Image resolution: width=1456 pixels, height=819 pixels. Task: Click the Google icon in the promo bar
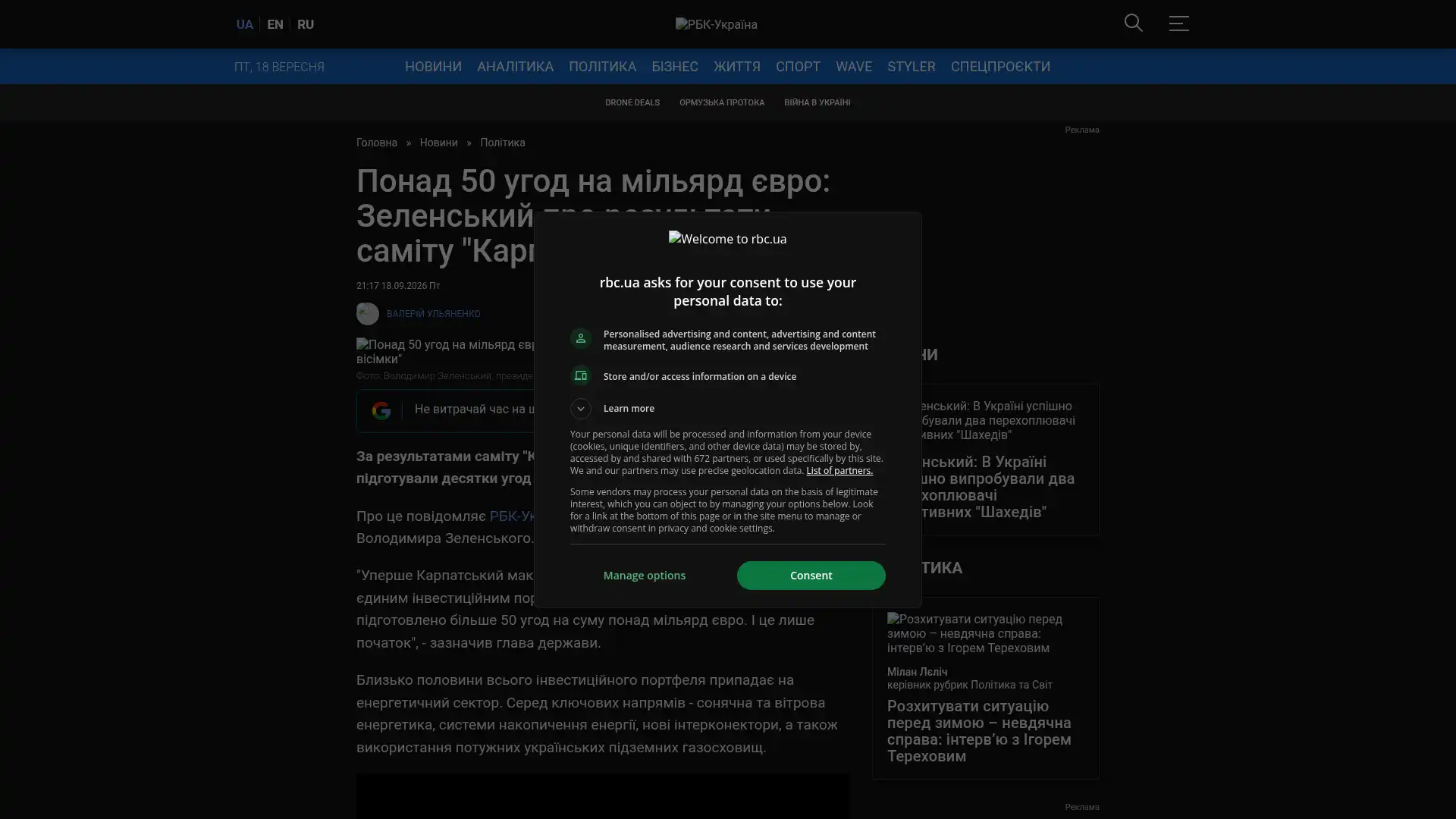pyautogui.click(x=381, y=410)
